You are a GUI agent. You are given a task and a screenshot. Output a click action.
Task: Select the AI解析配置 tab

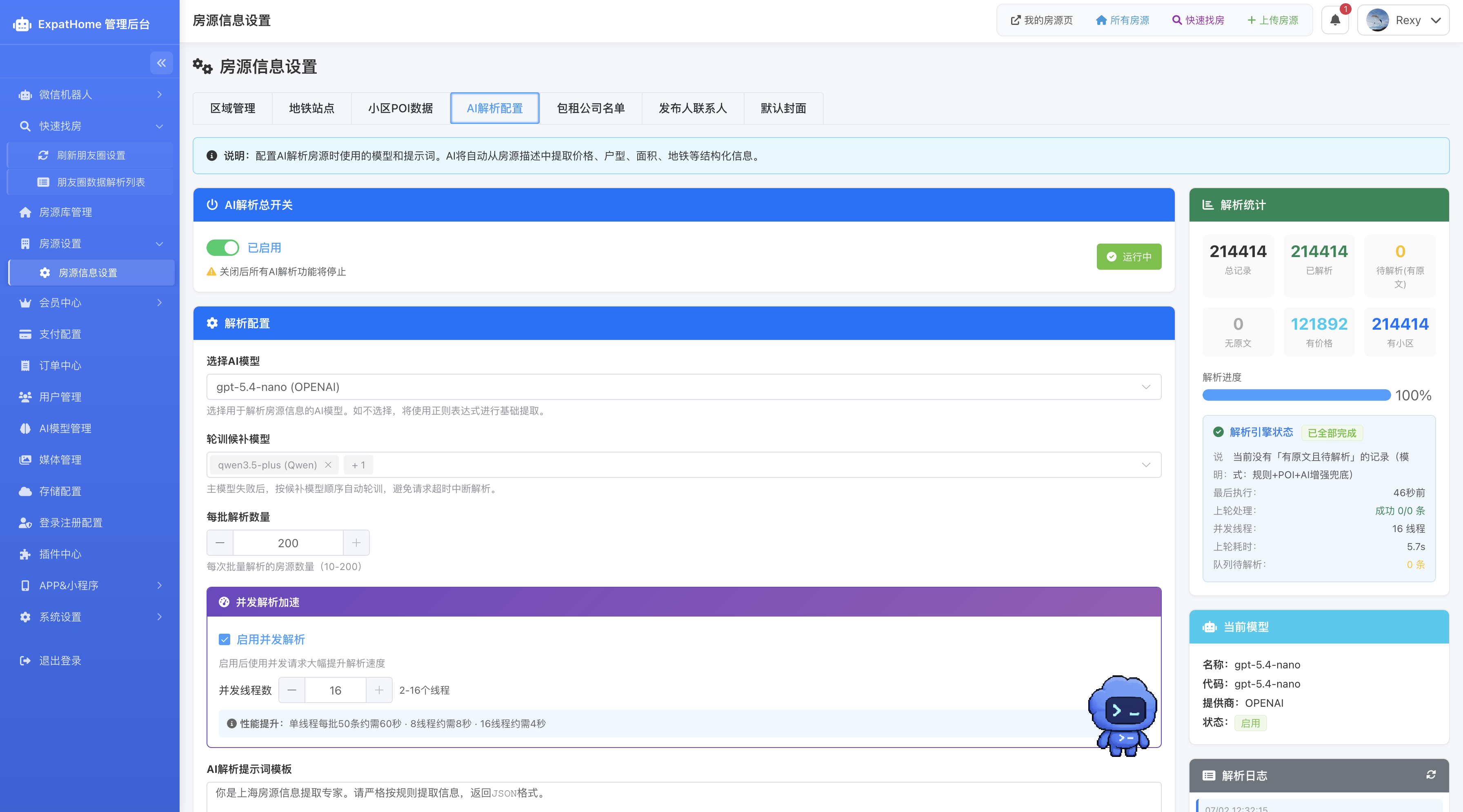pos(495,108)
